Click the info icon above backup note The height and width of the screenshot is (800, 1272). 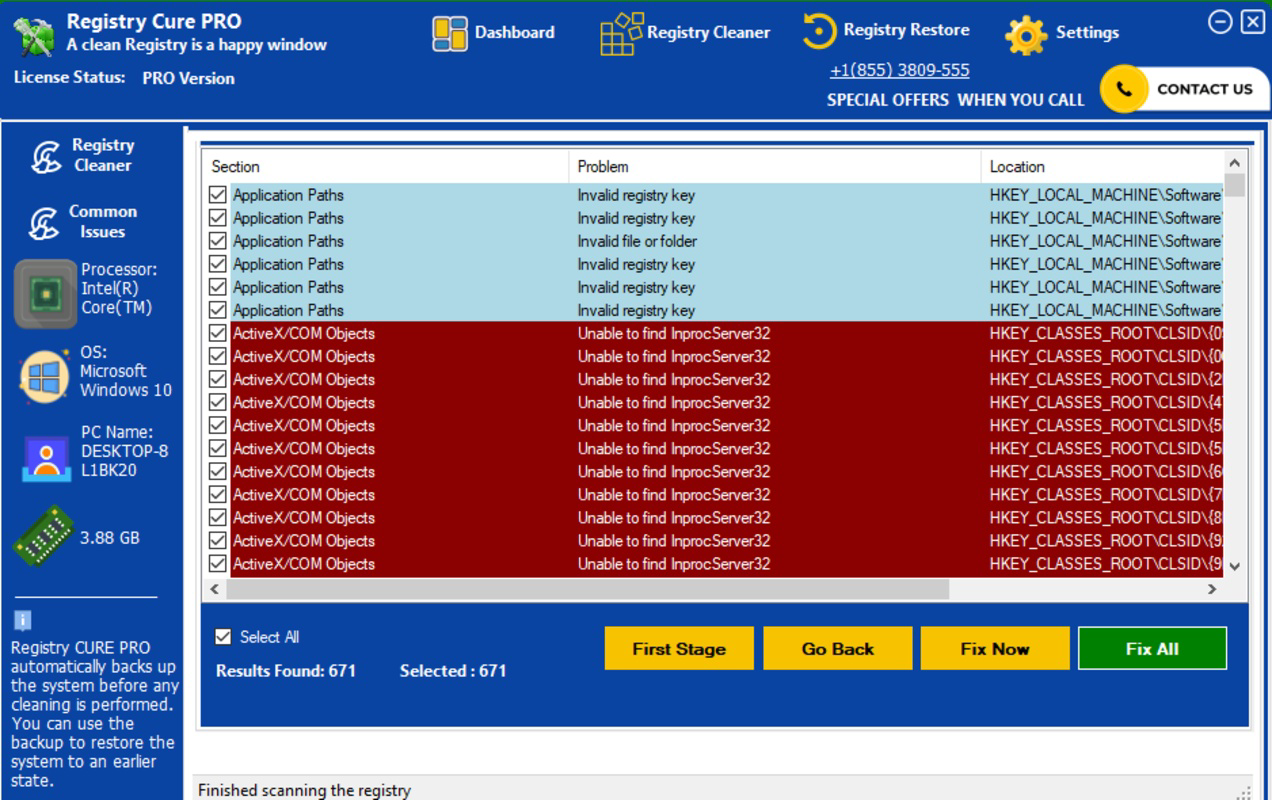point(23,620)
